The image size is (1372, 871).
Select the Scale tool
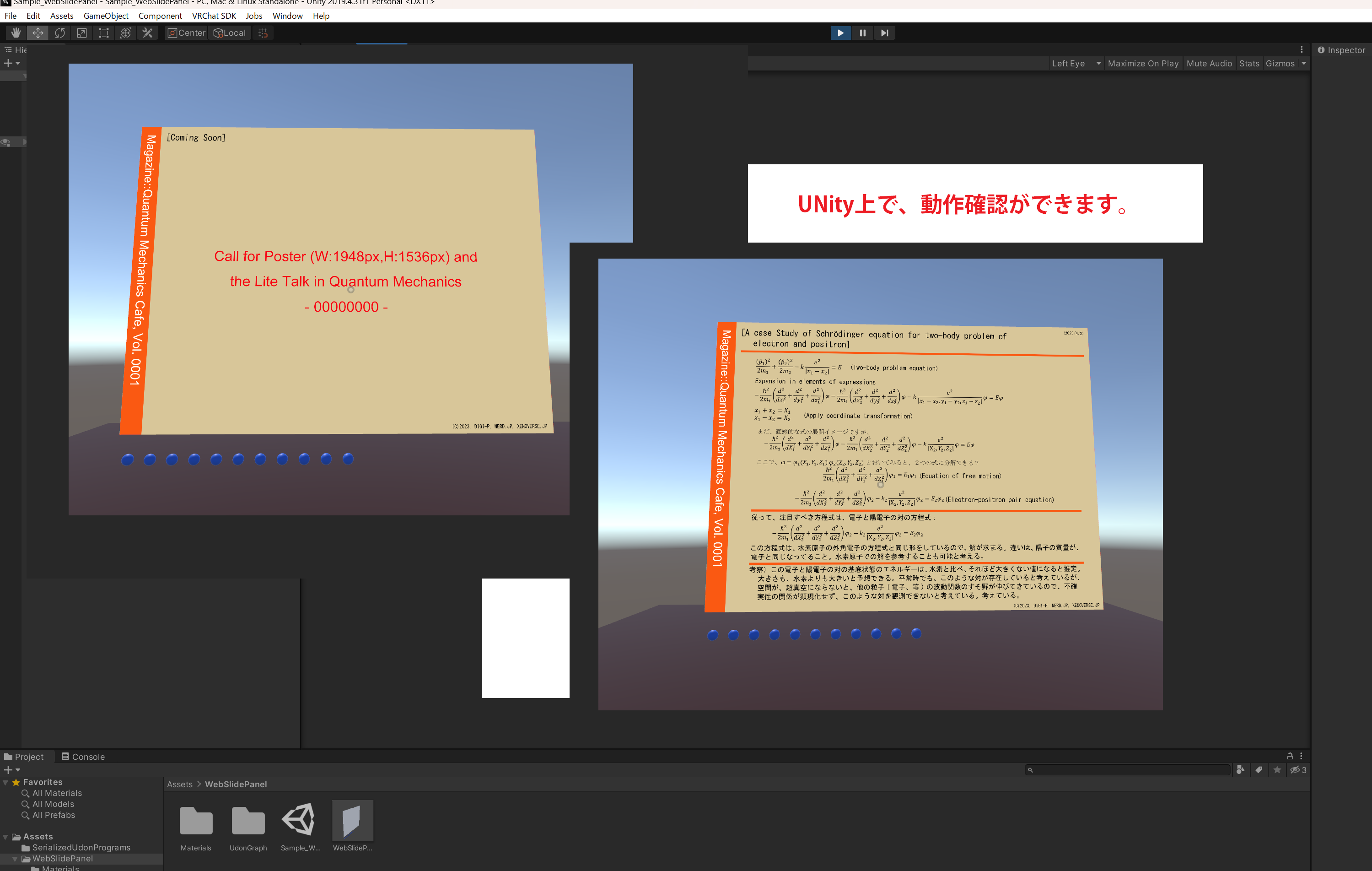(81, 32)
